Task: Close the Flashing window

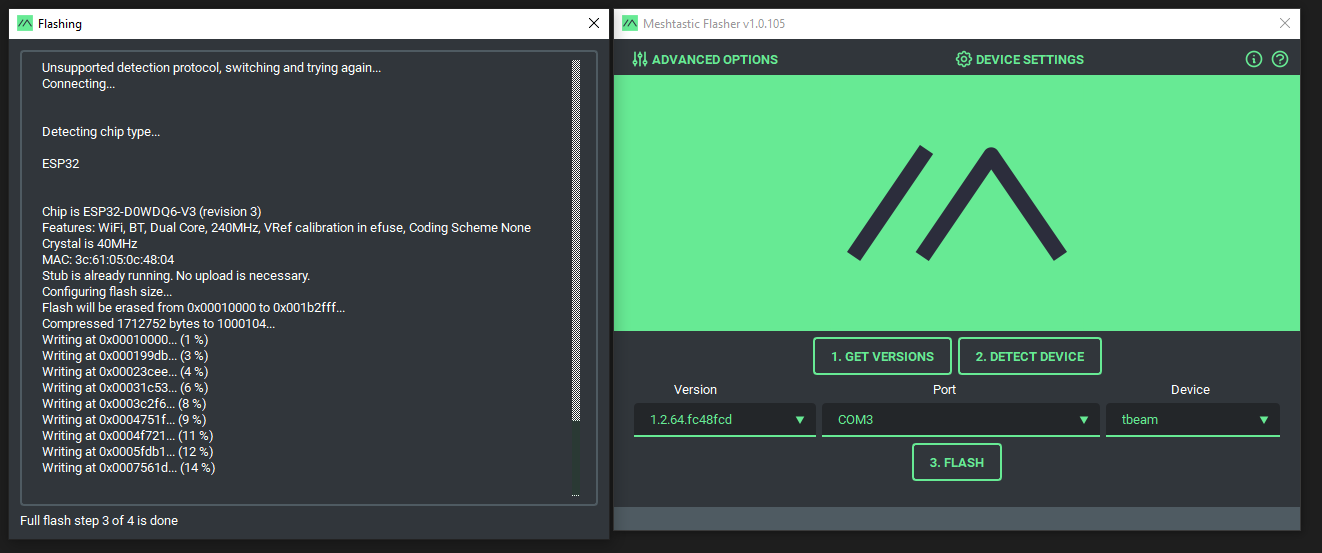Action: [x=594, y=23]
